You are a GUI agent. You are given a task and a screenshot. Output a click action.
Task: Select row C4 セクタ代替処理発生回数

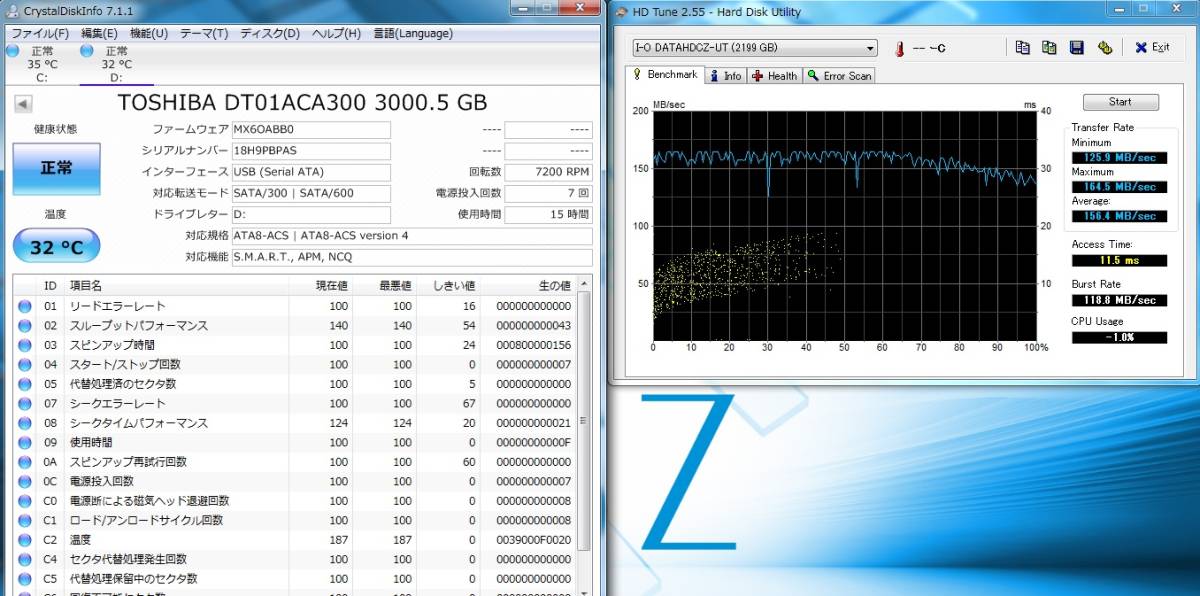[296, 560]
